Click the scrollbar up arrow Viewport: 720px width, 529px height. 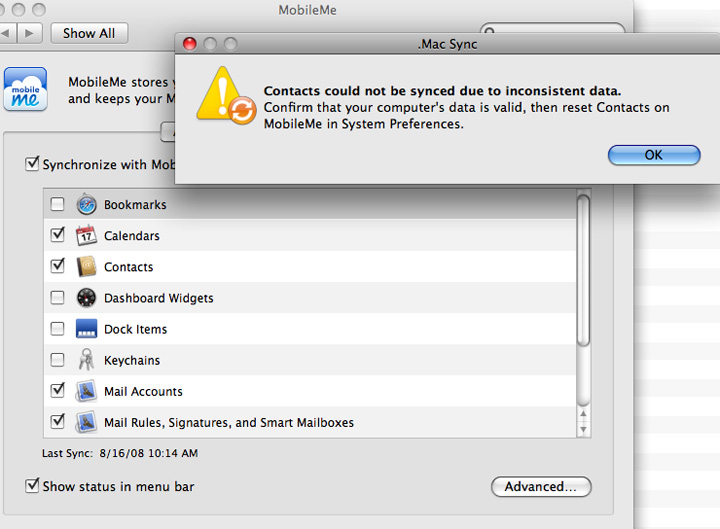click(x=583, y=414)
